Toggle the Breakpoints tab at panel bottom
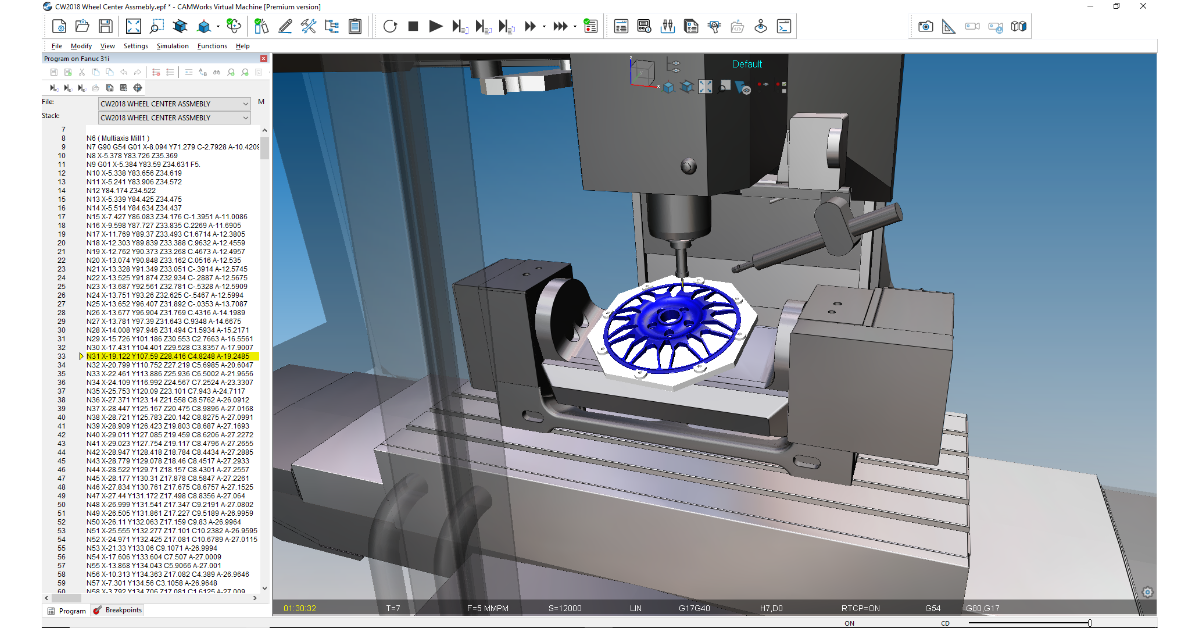This screenshot has height=628, width=1200. [118, 610]
